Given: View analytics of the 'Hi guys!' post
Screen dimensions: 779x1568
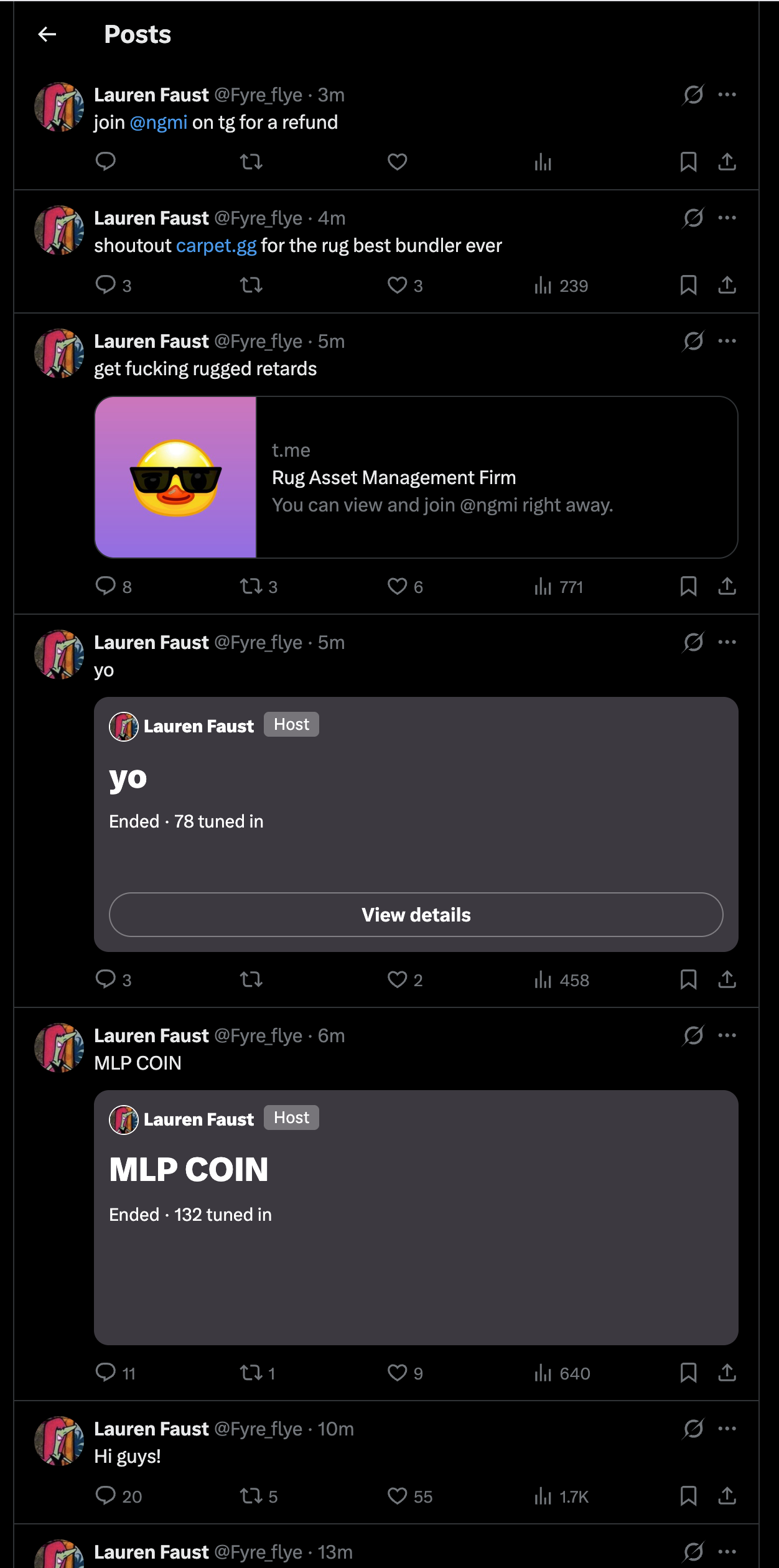Looking at the screenshot, I should 561,1496.
